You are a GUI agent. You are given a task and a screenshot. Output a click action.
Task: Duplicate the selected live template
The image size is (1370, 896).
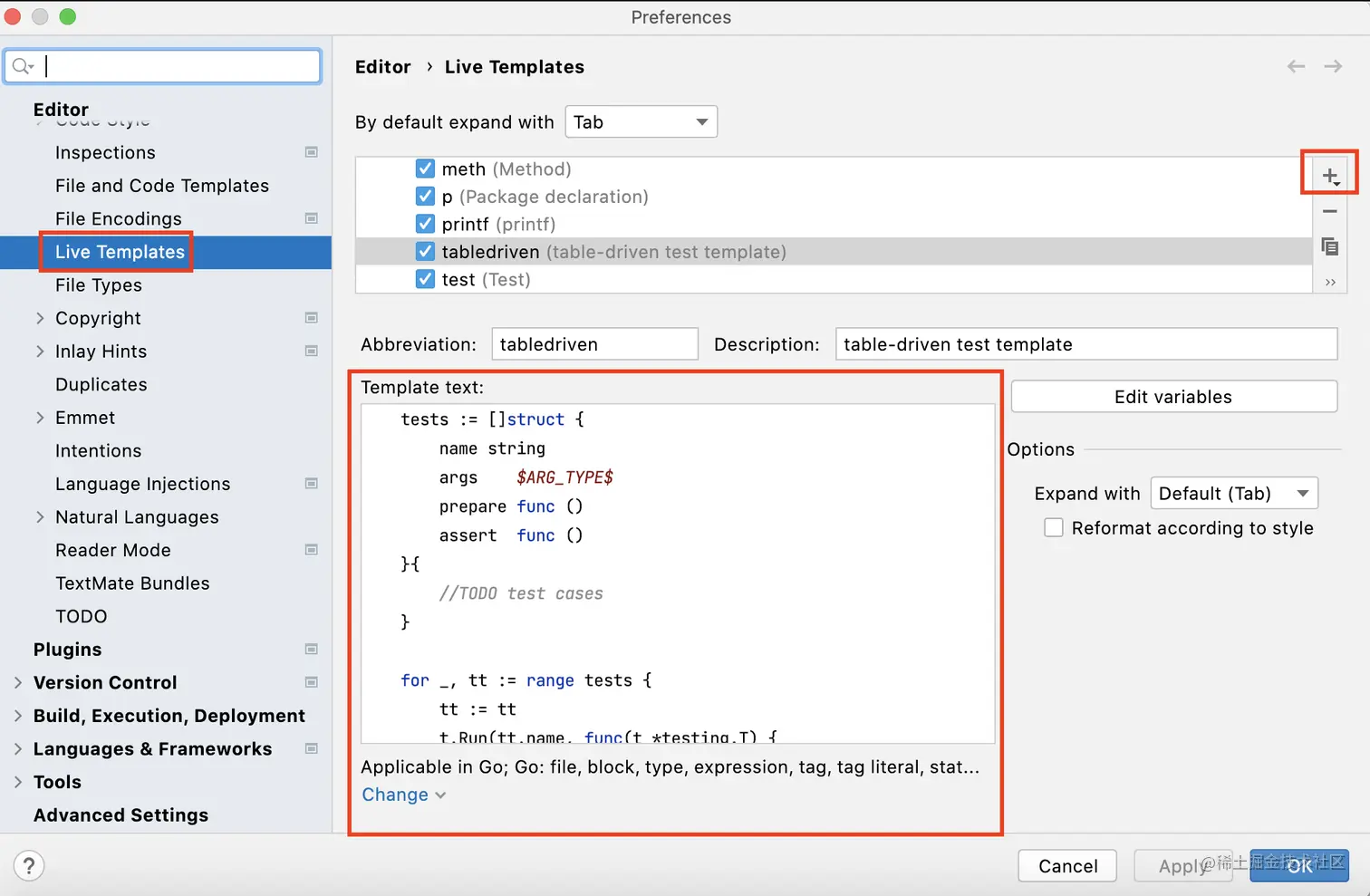coord(1329,246)
